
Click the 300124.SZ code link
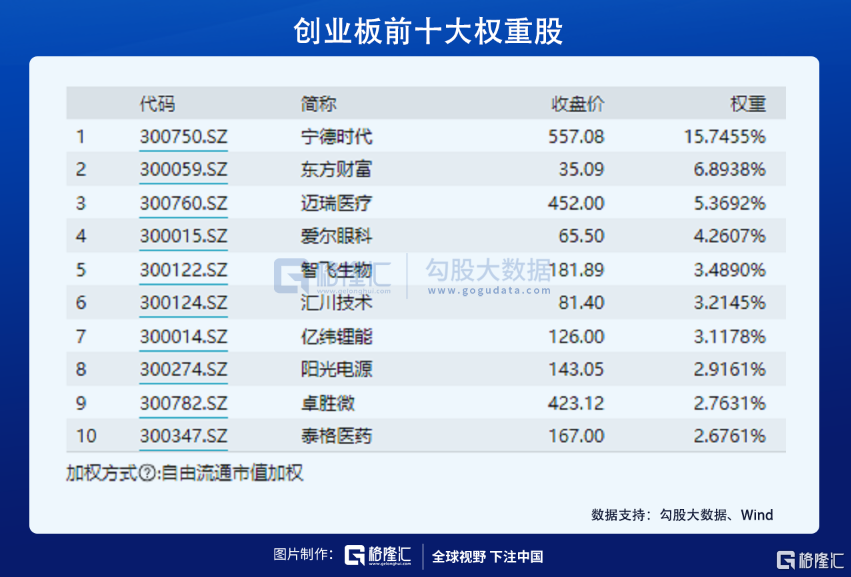(183, 302)
